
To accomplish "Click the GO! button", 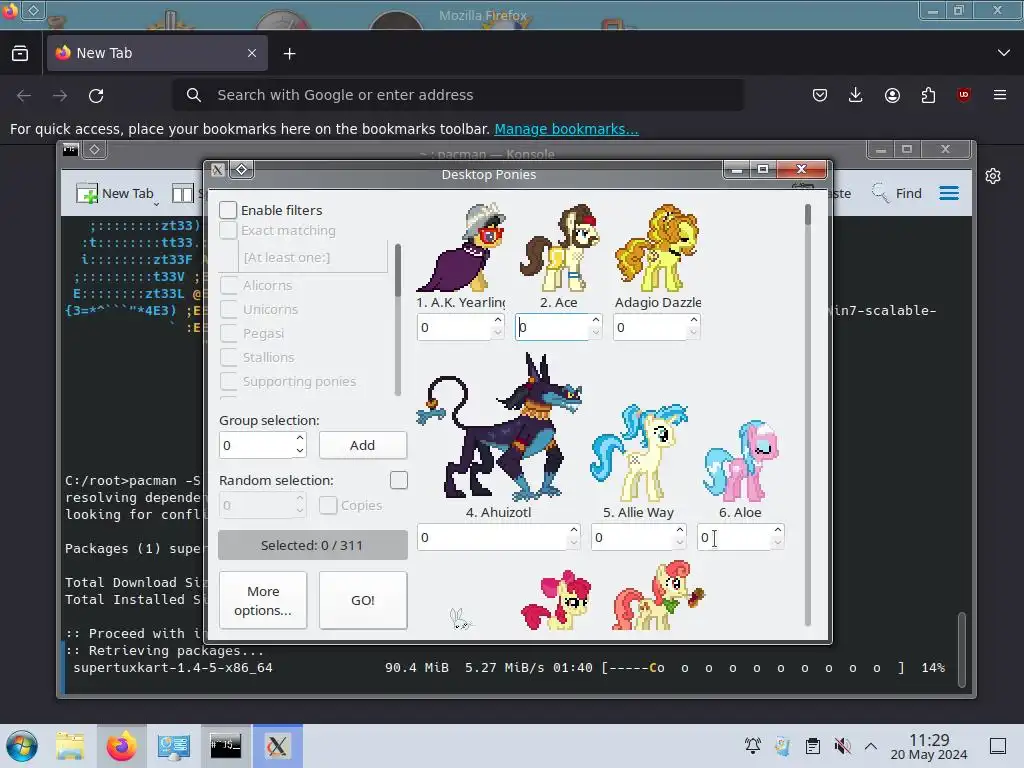I will 362,600.
